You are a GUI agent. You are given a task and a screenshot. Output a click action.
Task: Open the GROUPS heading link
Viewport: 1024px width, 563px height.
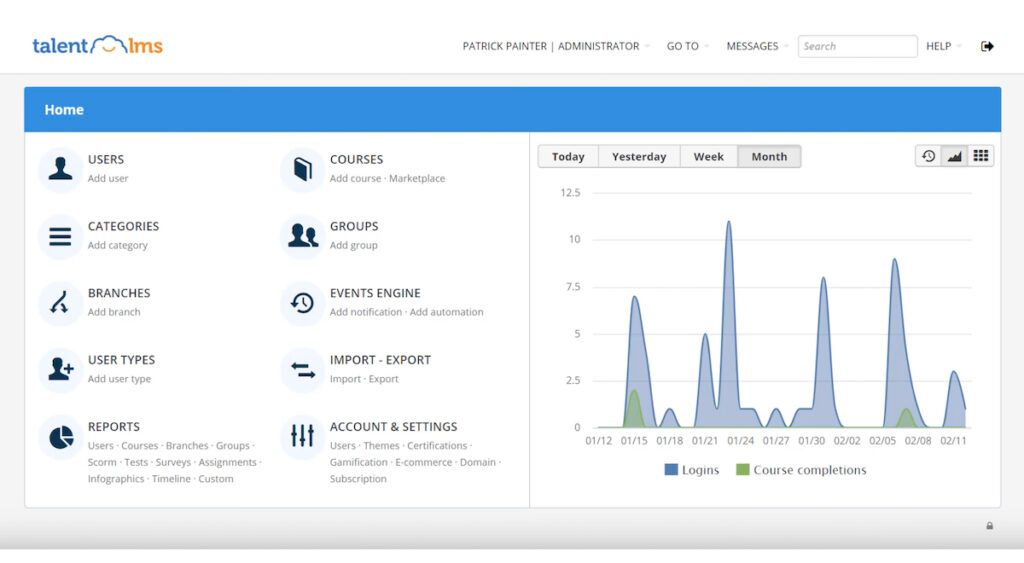click(x=354, y=226)
